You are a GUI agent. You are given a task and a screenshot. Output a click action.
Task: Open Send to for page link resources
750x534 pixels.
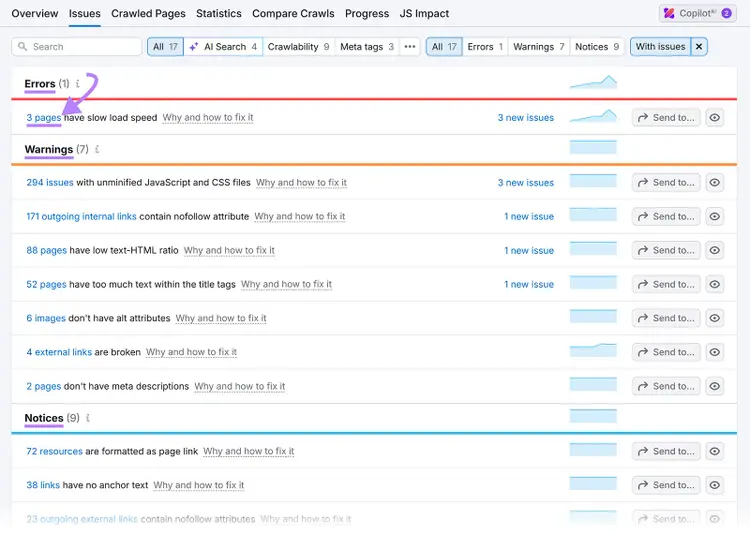[x=666, y=451]
